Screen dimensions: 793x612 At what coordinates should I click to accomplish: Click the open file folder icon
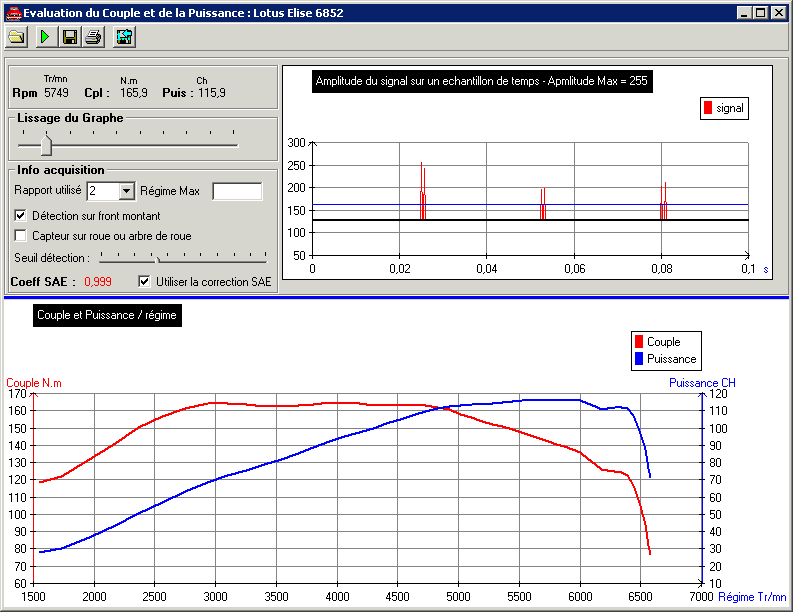point(17,37)
